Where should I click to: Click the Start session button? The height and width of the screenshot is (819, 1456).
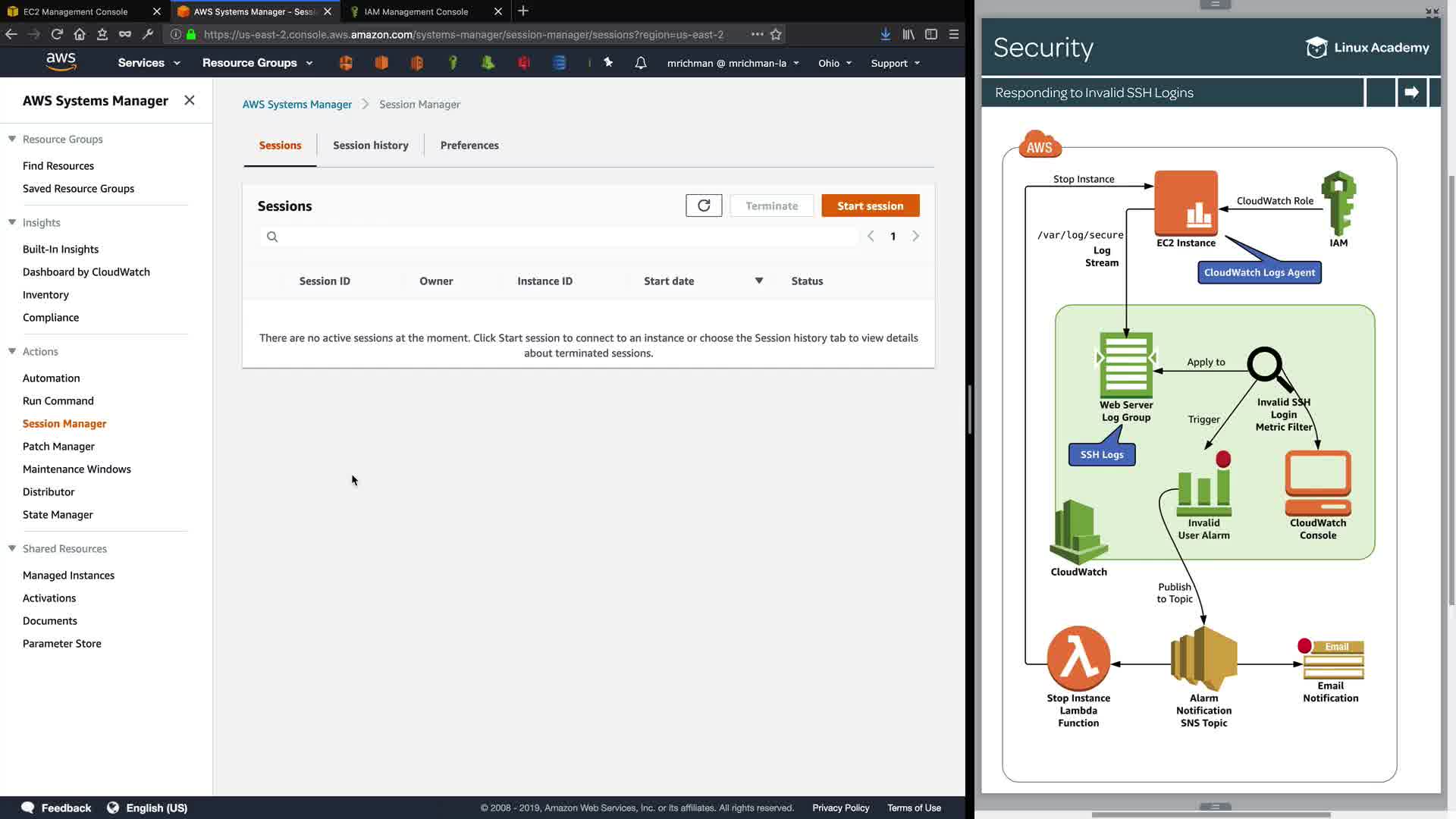click(870, 206)
